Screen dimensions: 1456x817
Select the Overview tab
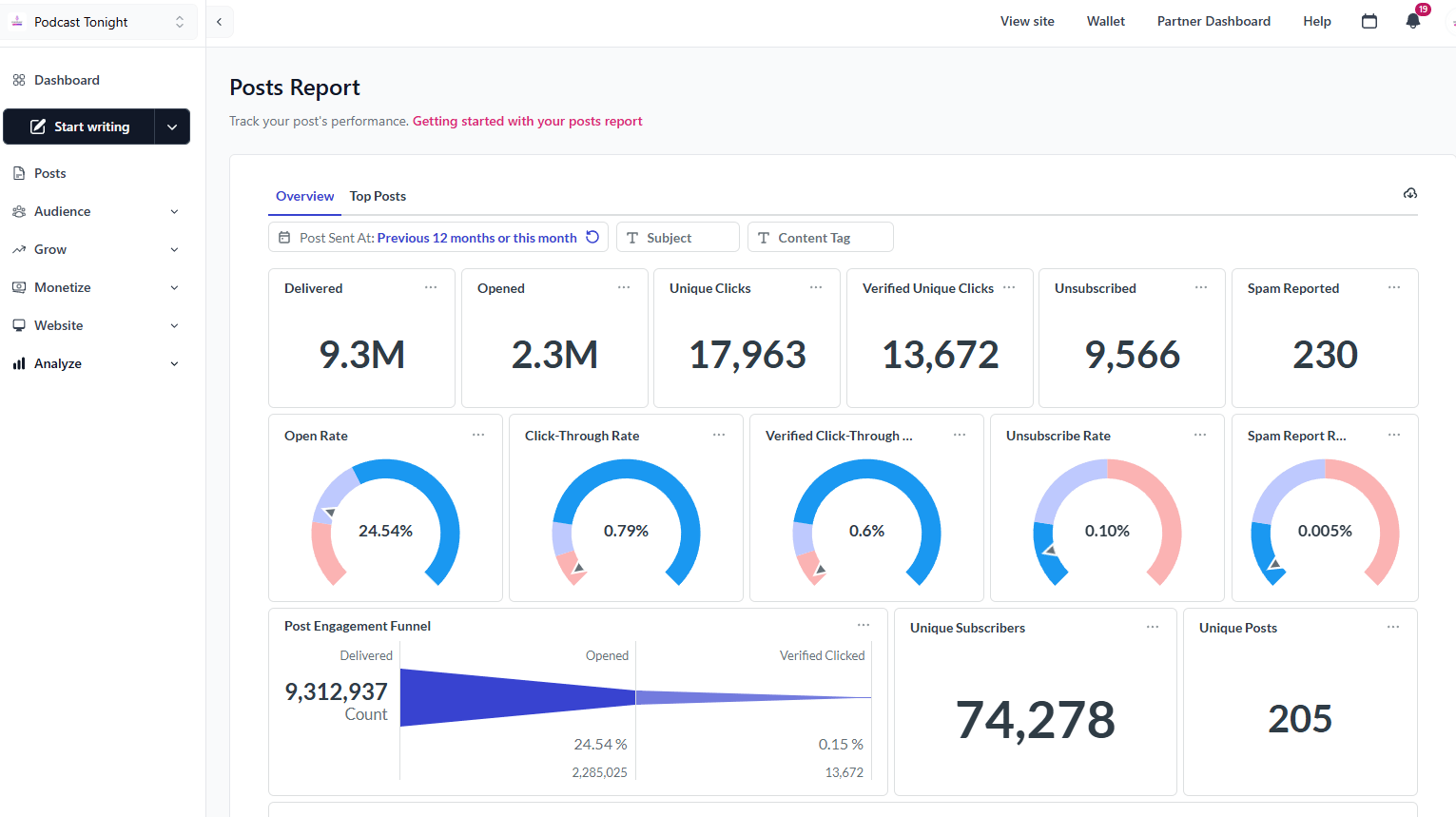304,196
